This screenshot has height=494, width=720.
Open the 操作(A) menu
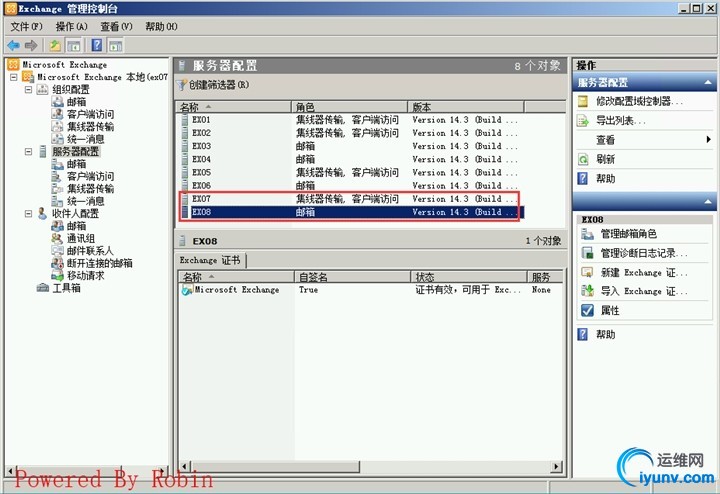point(71,27)
